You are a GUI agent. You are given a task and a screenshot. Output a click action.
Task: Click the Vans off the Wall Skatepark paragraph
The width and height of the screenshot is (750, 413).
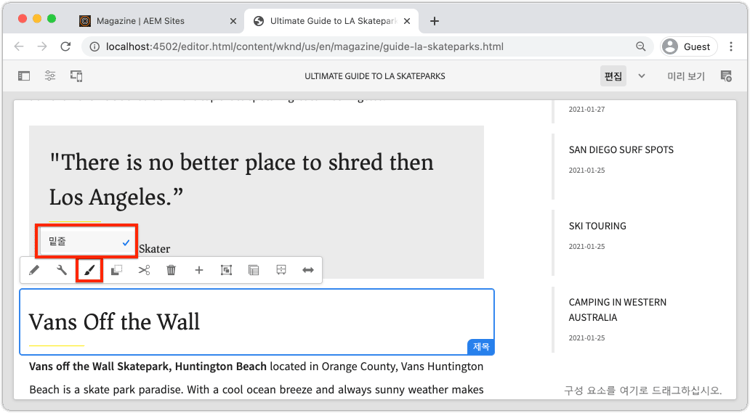(x=256, y=378)
